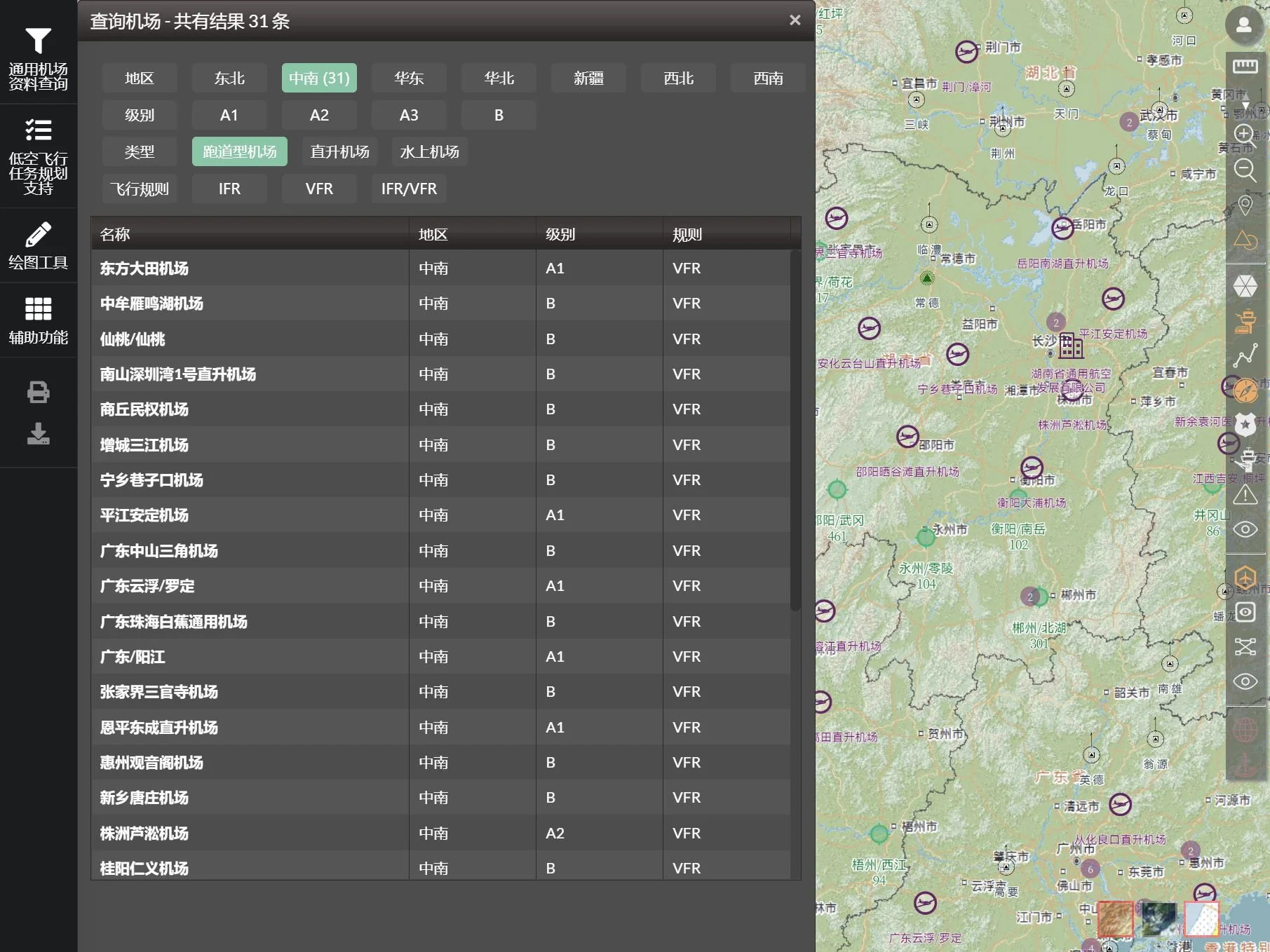This screenshot has width=1270, height=952.
Task: Select the 水上机场 type filter
Action: 430,151
